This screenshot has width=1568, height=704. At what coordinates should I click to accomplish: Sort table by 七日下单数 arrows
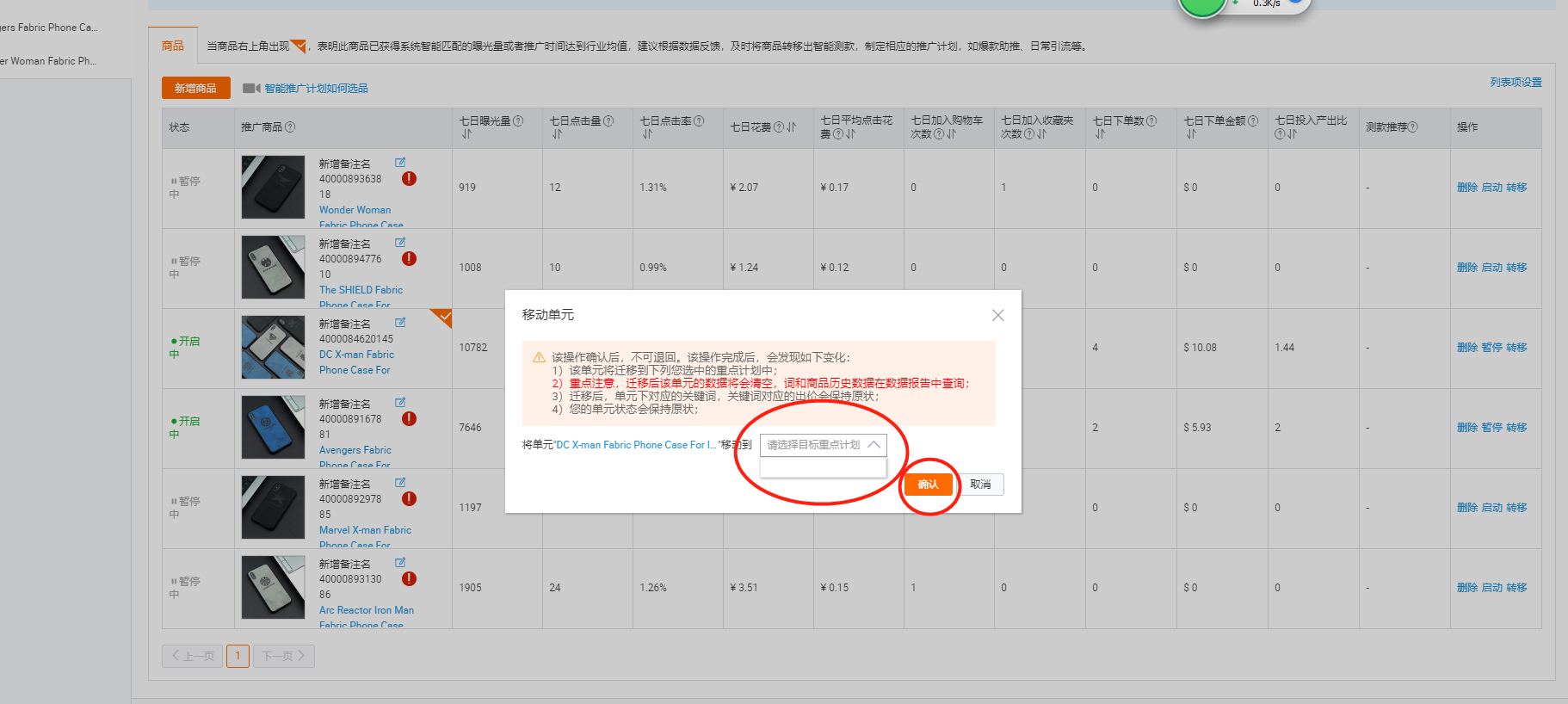pos(1100,134)
